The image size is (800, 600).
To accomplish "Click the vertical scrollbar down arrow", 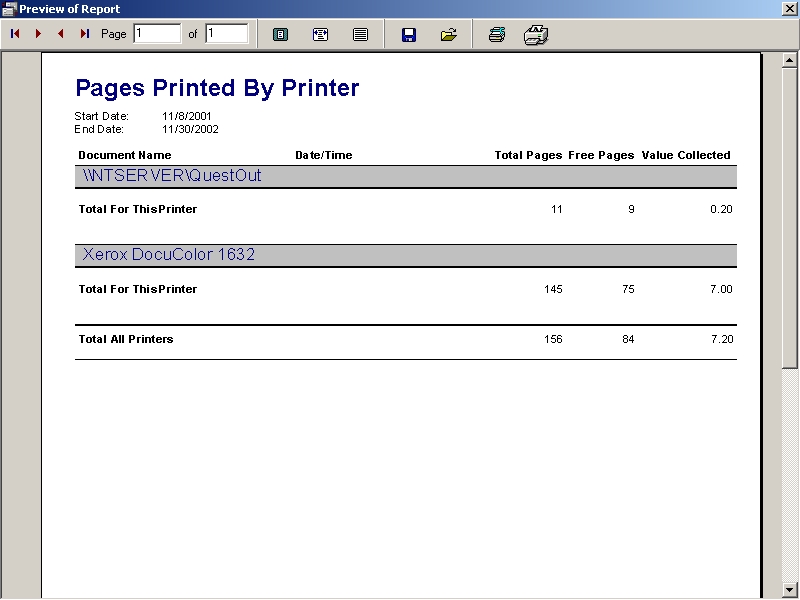I will [789, 589].
